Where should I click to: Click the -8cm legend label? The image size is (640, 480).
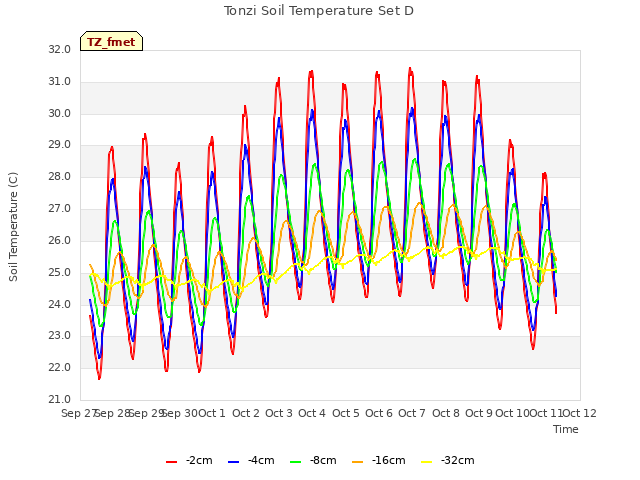[323, 460]
